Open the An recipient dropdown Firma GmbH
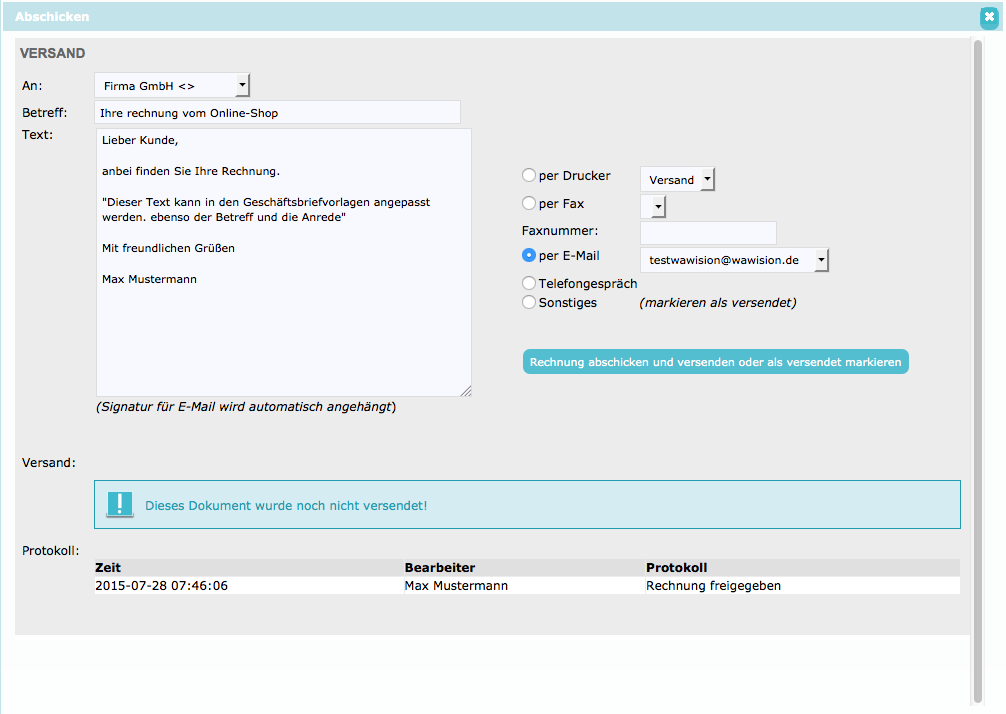The height and width of the screenshot is (714, 1006). click(x=172, y=85)
